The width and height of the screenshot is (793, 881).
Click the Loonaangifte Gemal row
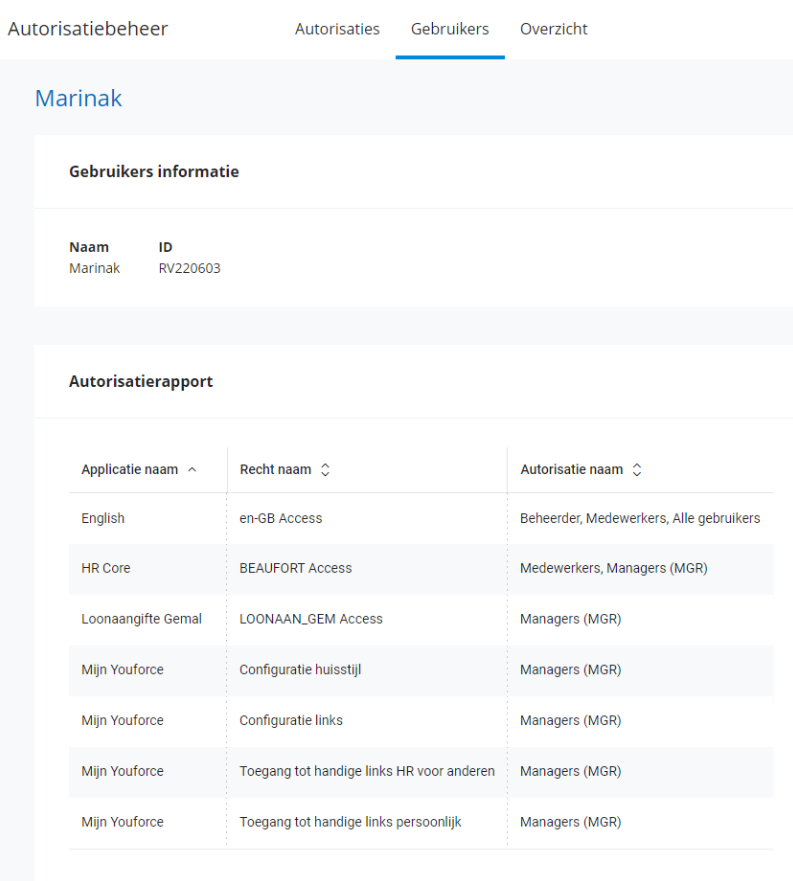click(141, 619)
